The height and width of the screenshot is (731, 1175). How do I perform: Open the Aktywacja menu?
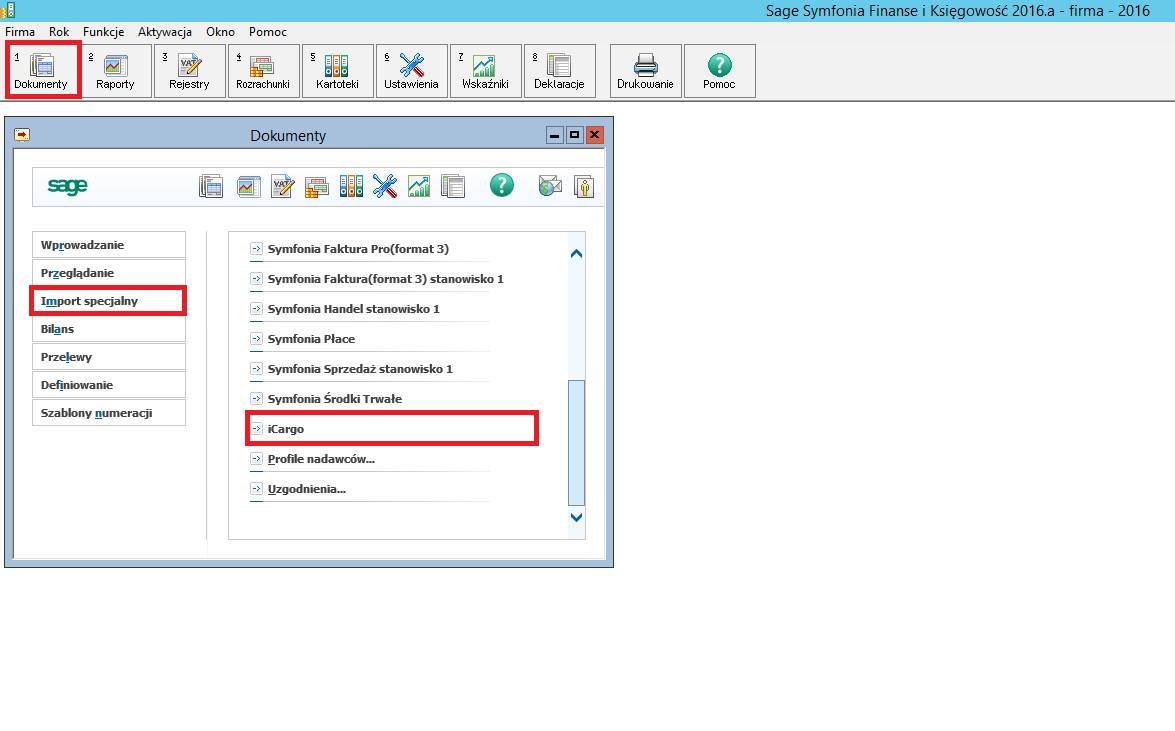165,32
